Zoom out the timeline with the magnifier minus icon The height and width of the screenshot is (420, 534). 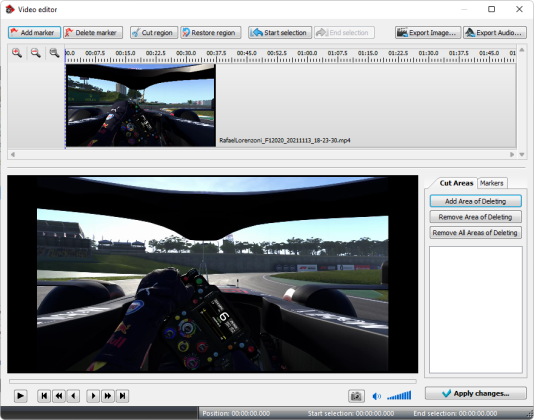36,53
